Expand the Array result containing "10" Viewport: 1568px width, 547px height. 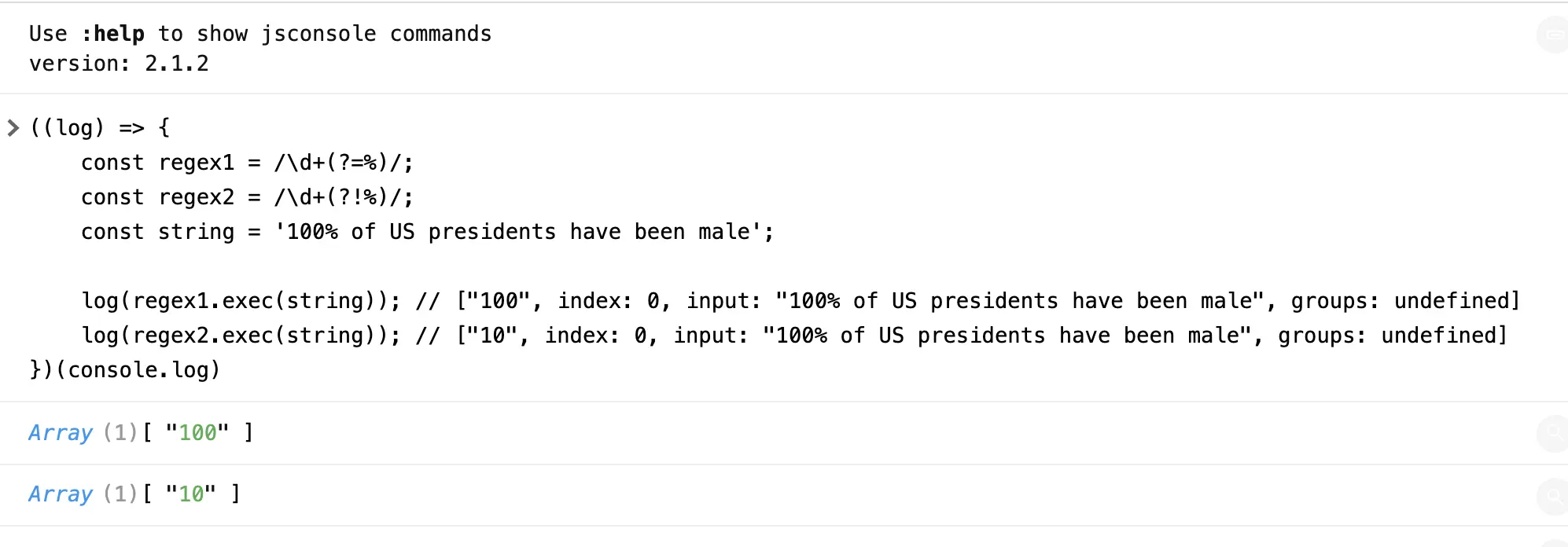click(x=61, y=494)
